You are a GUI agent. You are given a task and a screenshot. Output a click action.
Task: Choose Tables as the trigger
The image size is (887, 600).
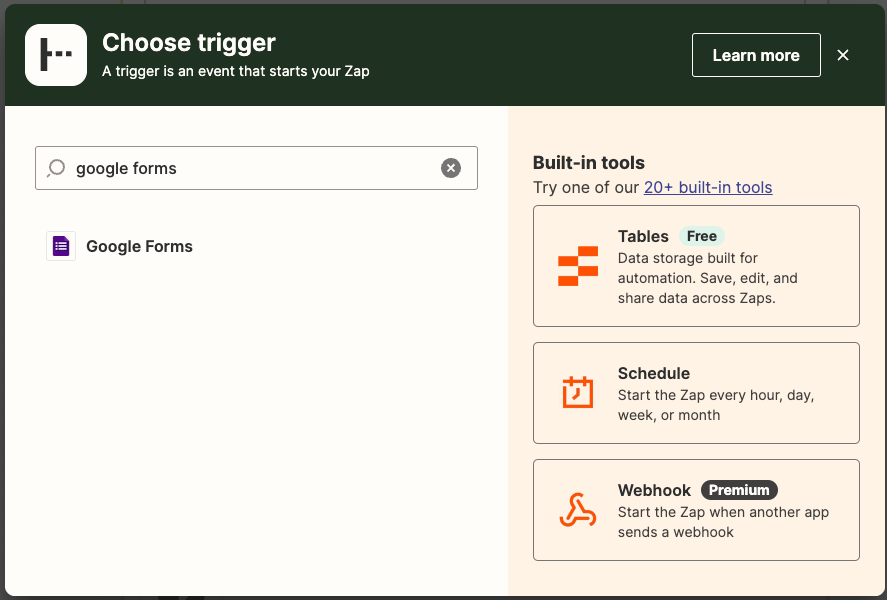pos(696,266)
